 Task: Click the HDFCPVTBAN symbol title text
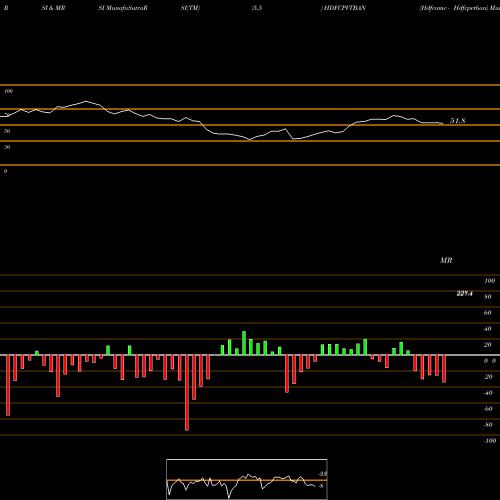click(x=345, y=8)
